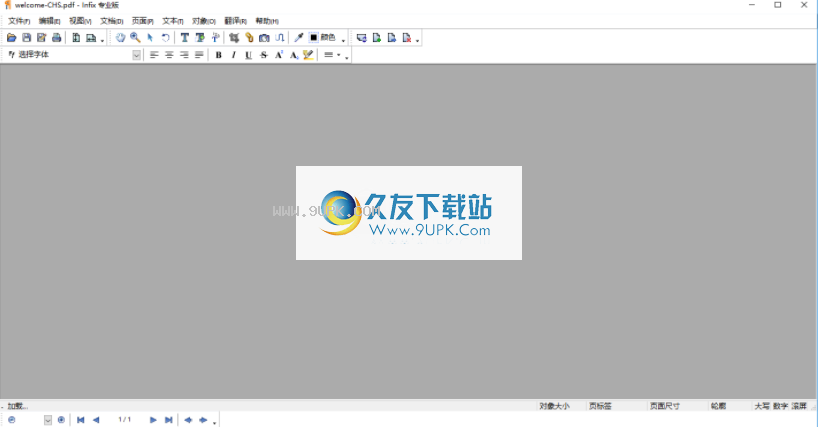Align text right
The width and height of the screenshot is (818, 427).
point(184,55)
